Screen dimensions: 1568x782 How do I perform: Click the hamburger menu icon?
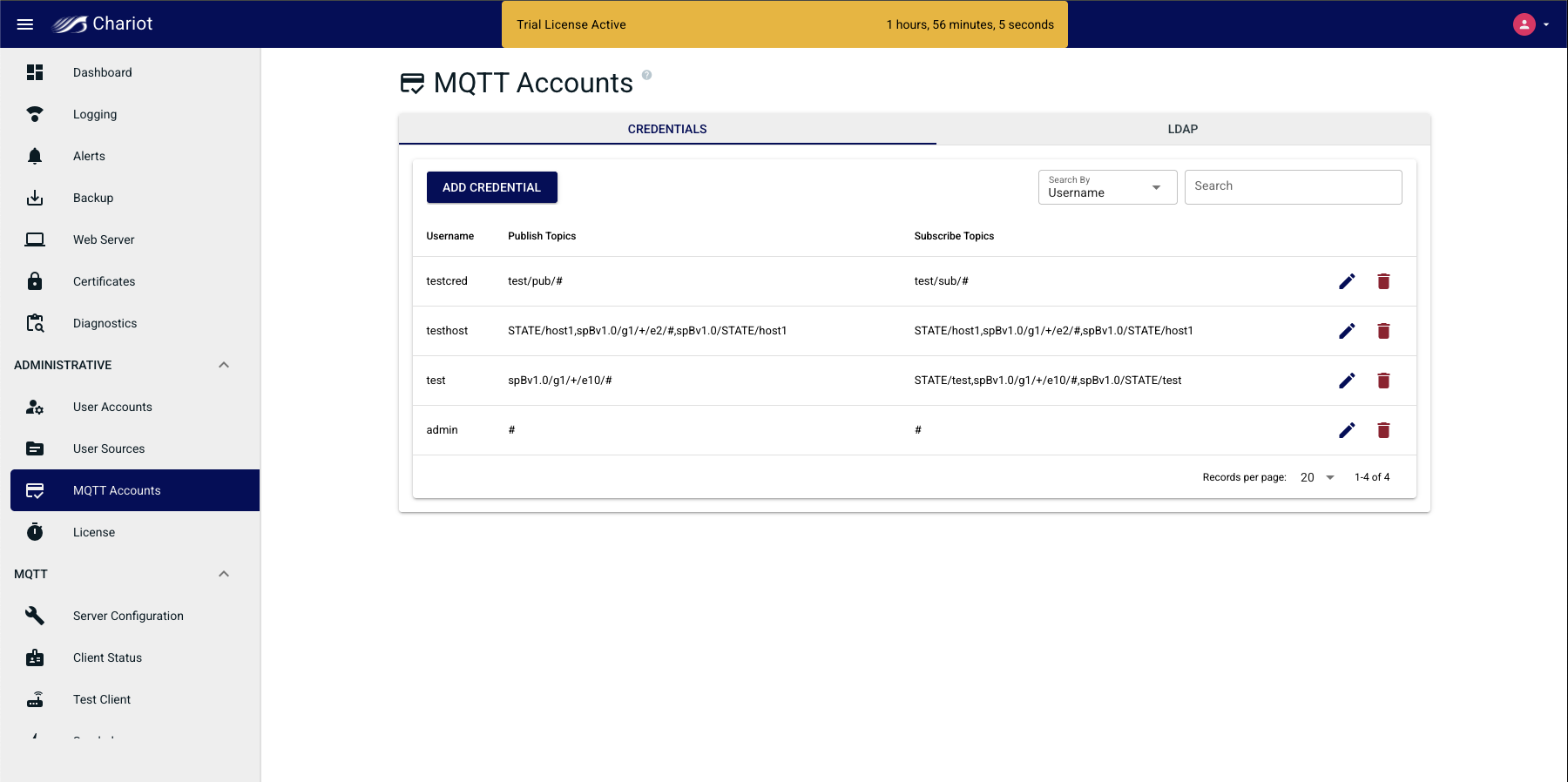click(25, 24)
